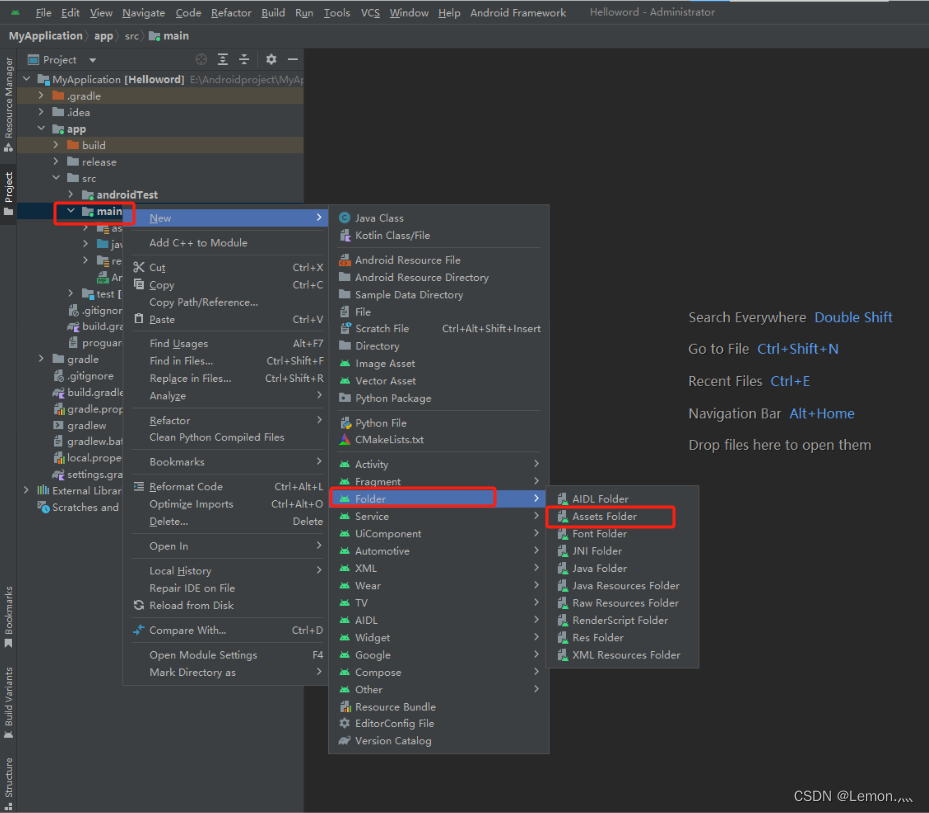Open the Compose submenu
The width and height of the screenshot is (929, 813).
coord(438,673)
